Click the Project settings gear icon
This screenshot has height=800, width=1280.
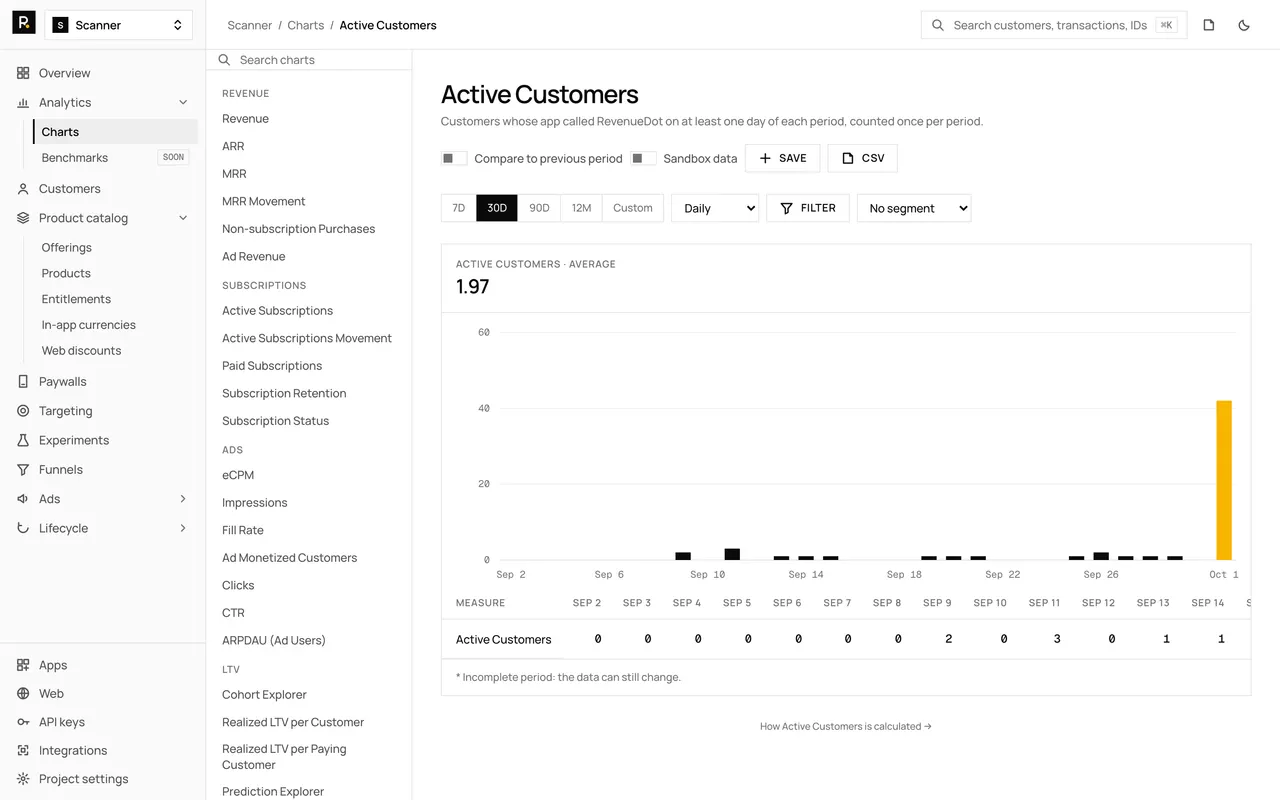tap(23, 779)
